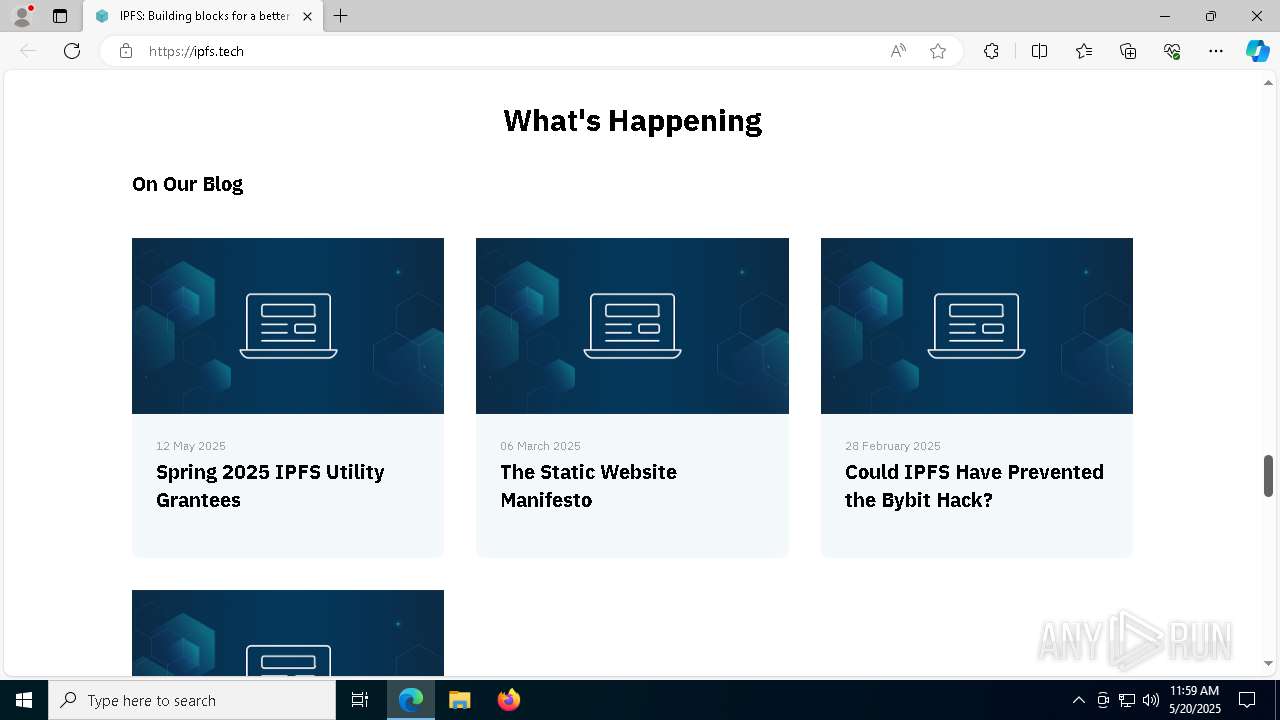Open Settings and more ellipsis menu
This screenshot has width=1280, height=720.
[1216, 51]
